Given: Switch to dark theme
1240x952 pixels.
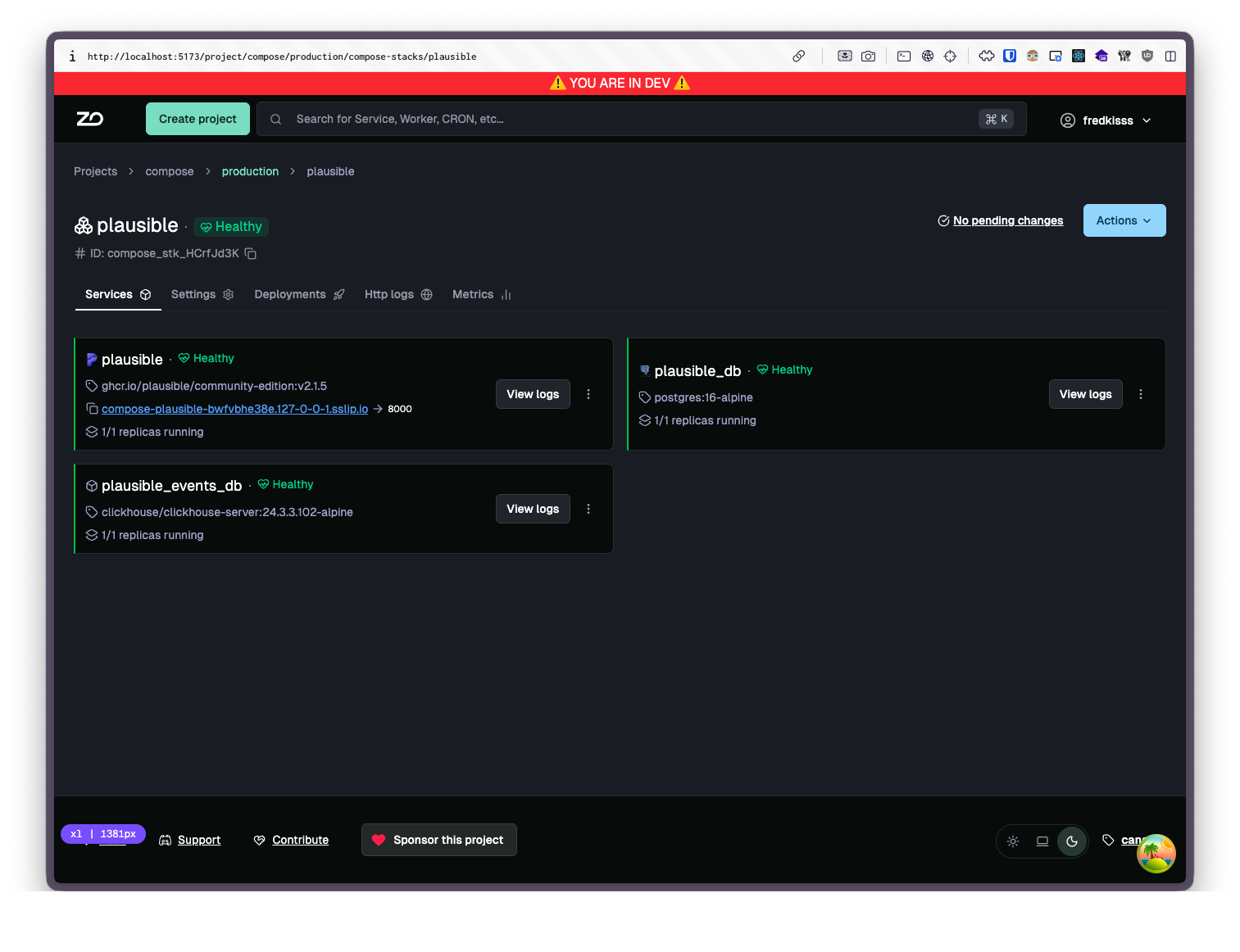Looking at the screenshot, I should coord(1072,841).
